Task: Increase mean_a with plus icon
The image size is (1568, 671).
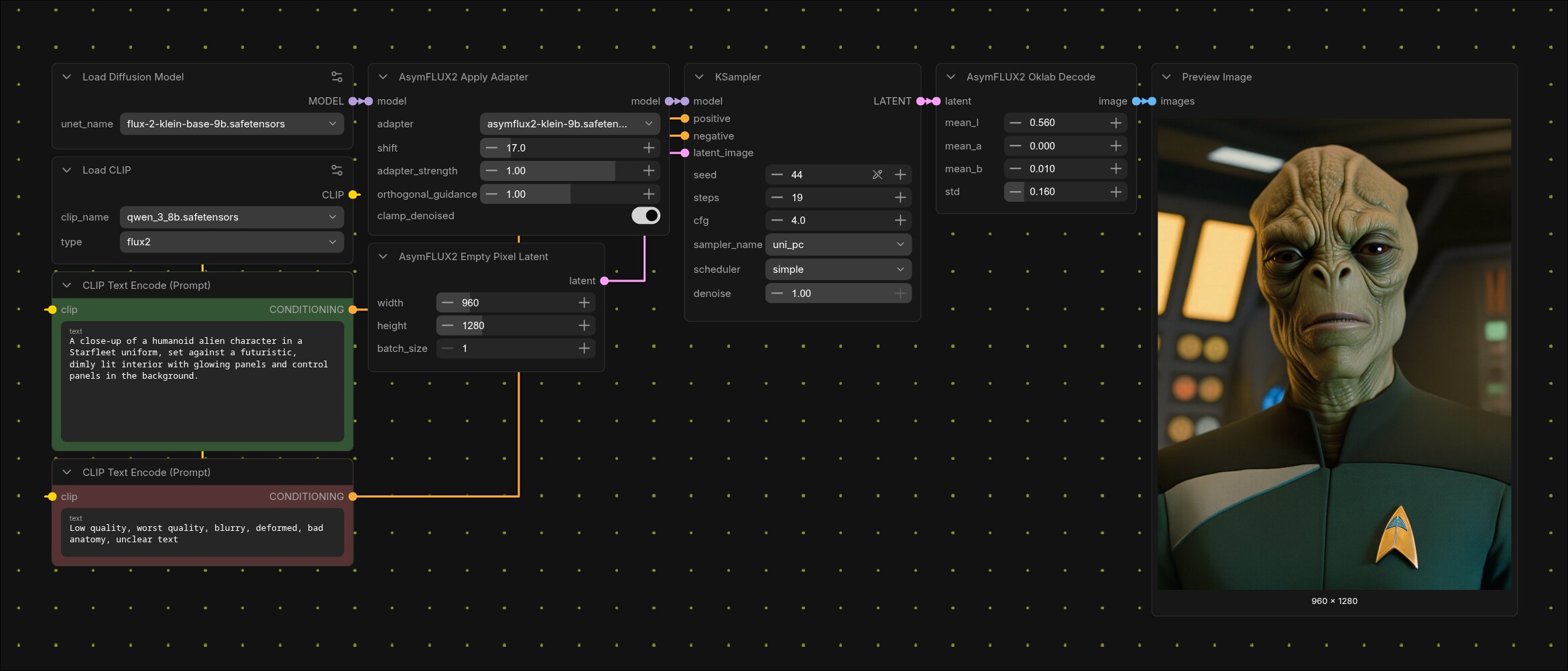Action: tap(1116, 146)
